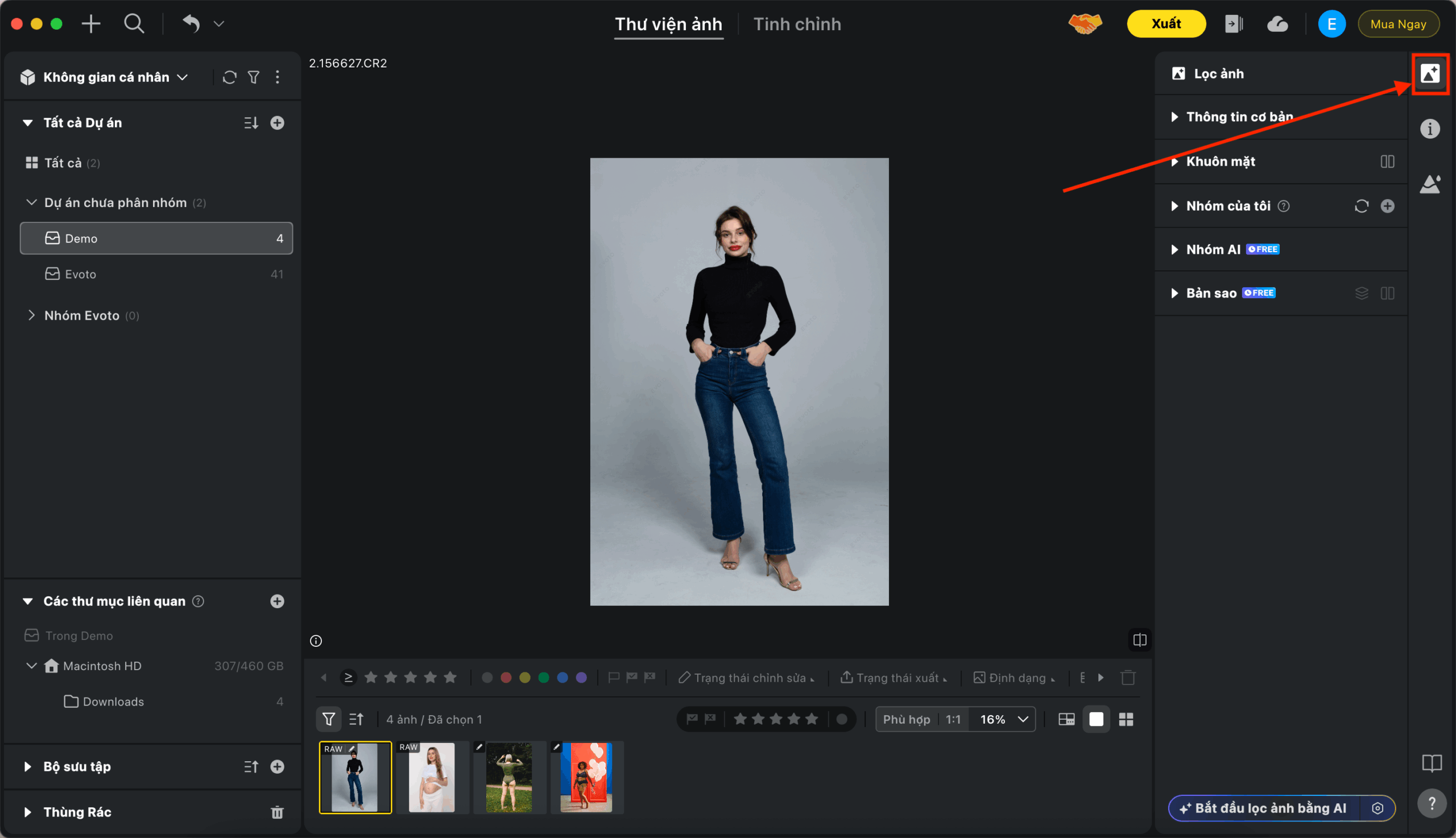The width and height of the screenshot is (1456, 838).
Task: Expand the Nhóm Evoto tree node
Action: [32, 315]
